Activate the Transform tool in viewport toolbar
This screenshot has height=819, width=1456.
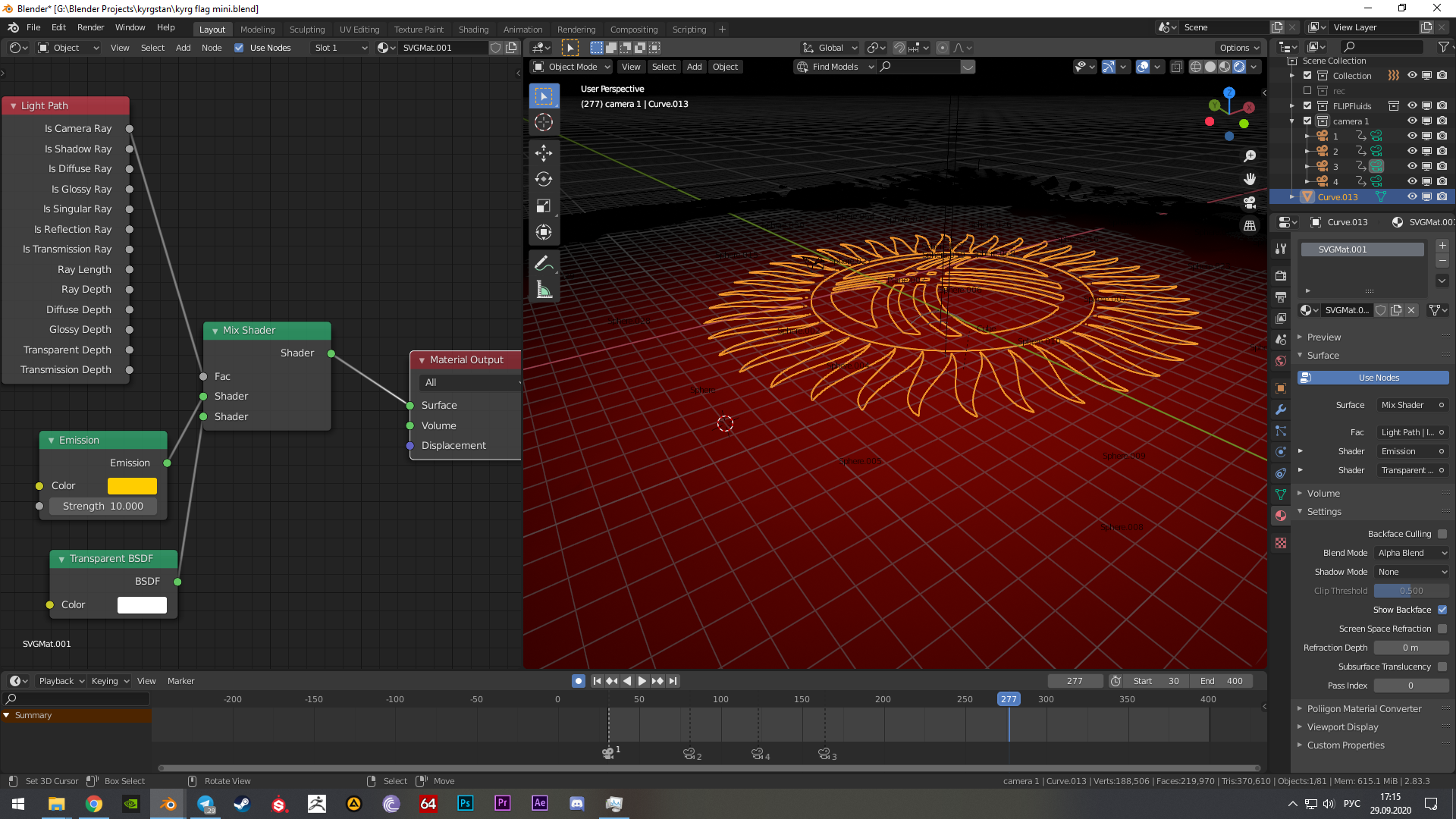coord(544,233)
